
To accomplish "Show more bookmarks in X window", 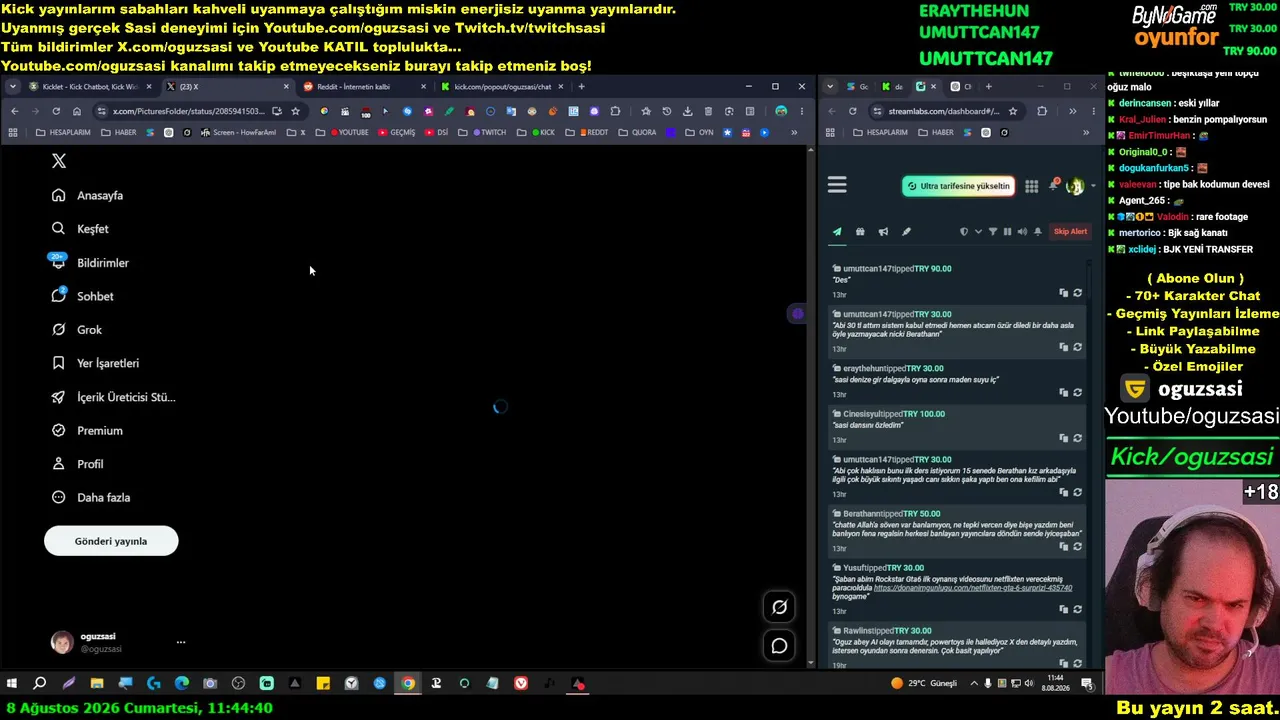I will point(794,132).
